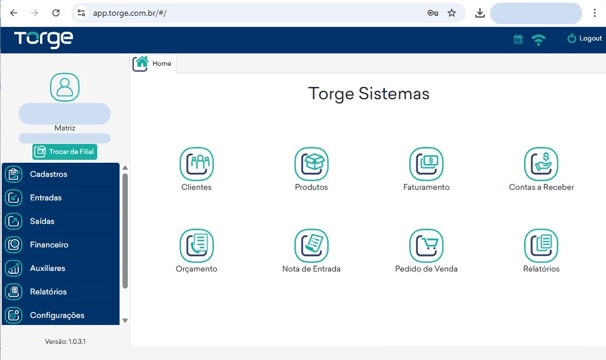
Task: Click the wifi connection status icon
Action: (x=538, y=39)
